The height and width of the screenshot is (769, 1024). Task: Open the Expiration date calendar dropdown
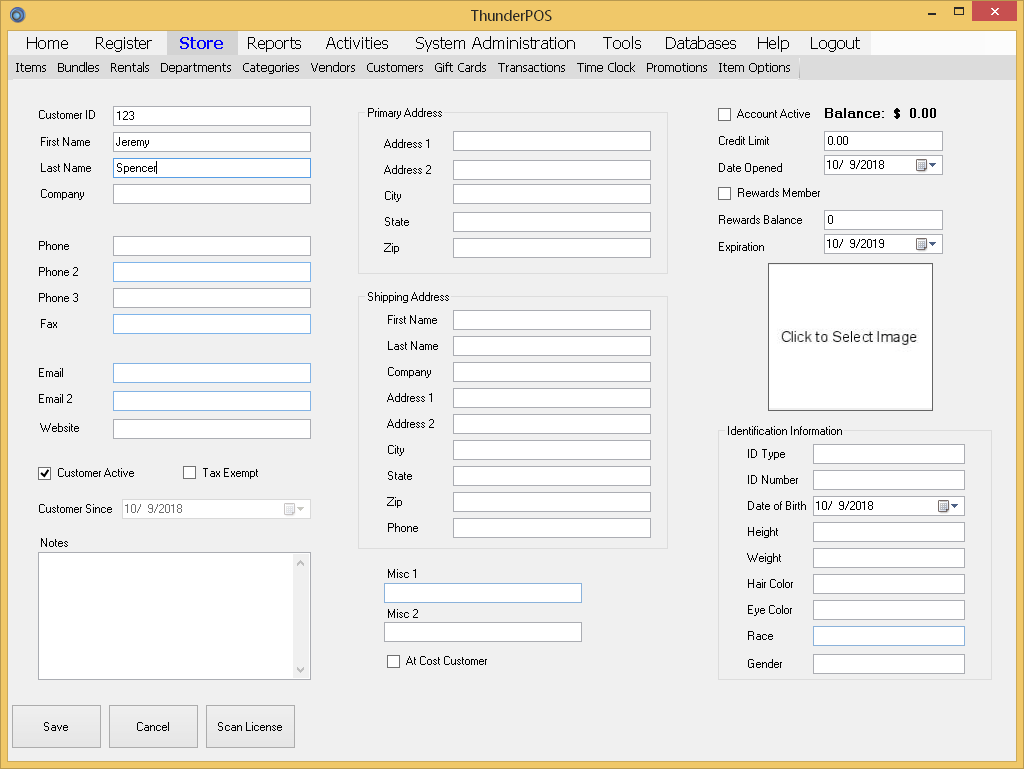(927, 244)
